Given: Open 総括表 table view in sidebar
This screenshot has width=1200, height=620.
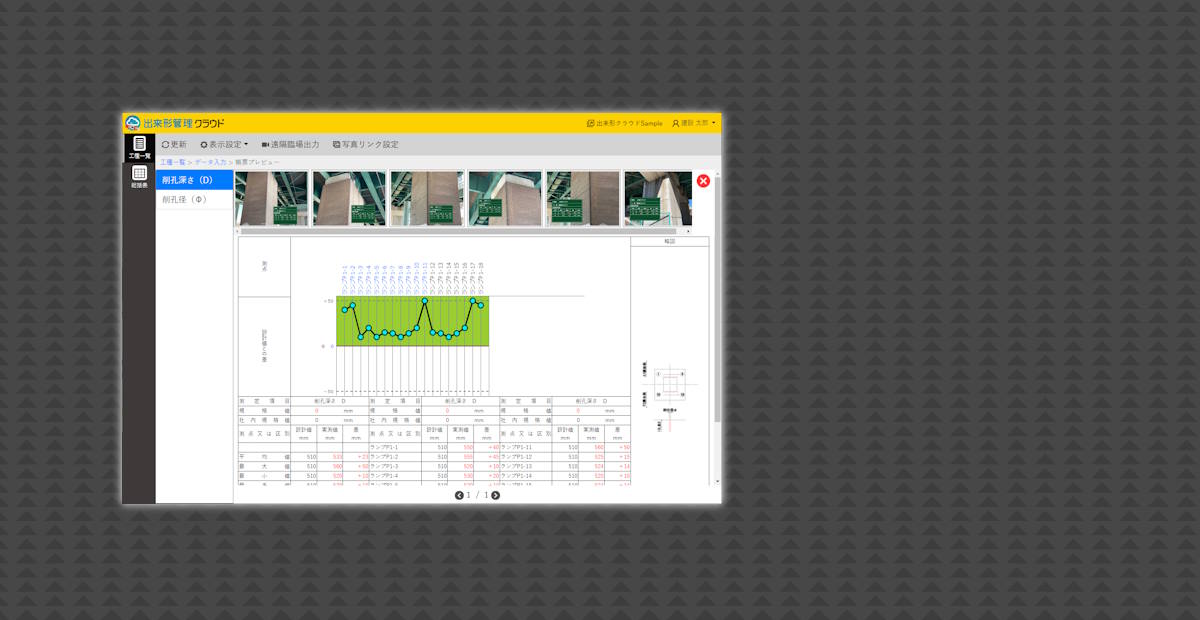Looking at the screenshot, I should [139, 177].
